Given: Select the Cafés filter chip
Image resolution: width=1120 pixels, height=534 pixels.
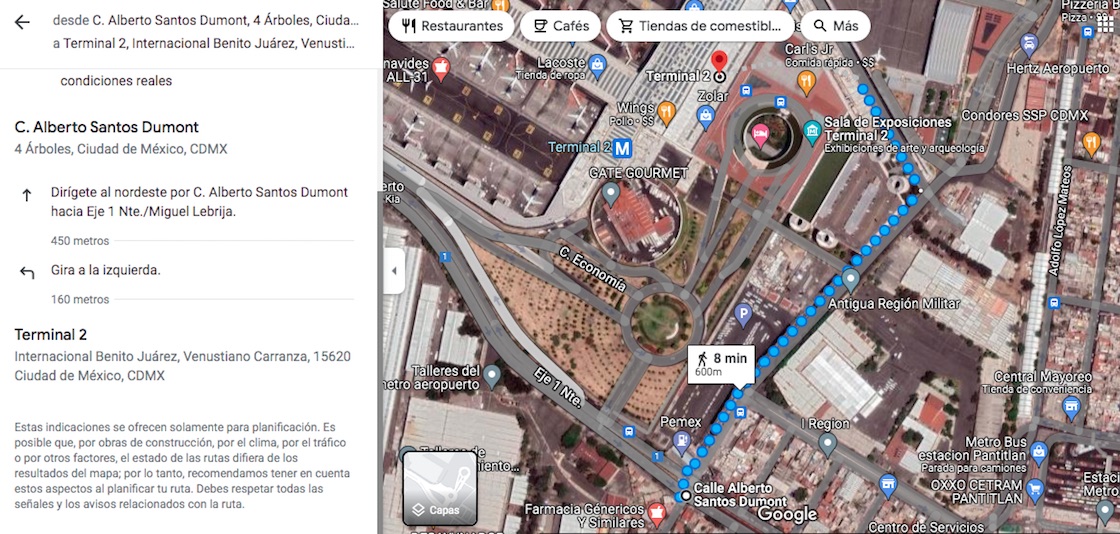Looking at the screenshot, I should point(561,26).
